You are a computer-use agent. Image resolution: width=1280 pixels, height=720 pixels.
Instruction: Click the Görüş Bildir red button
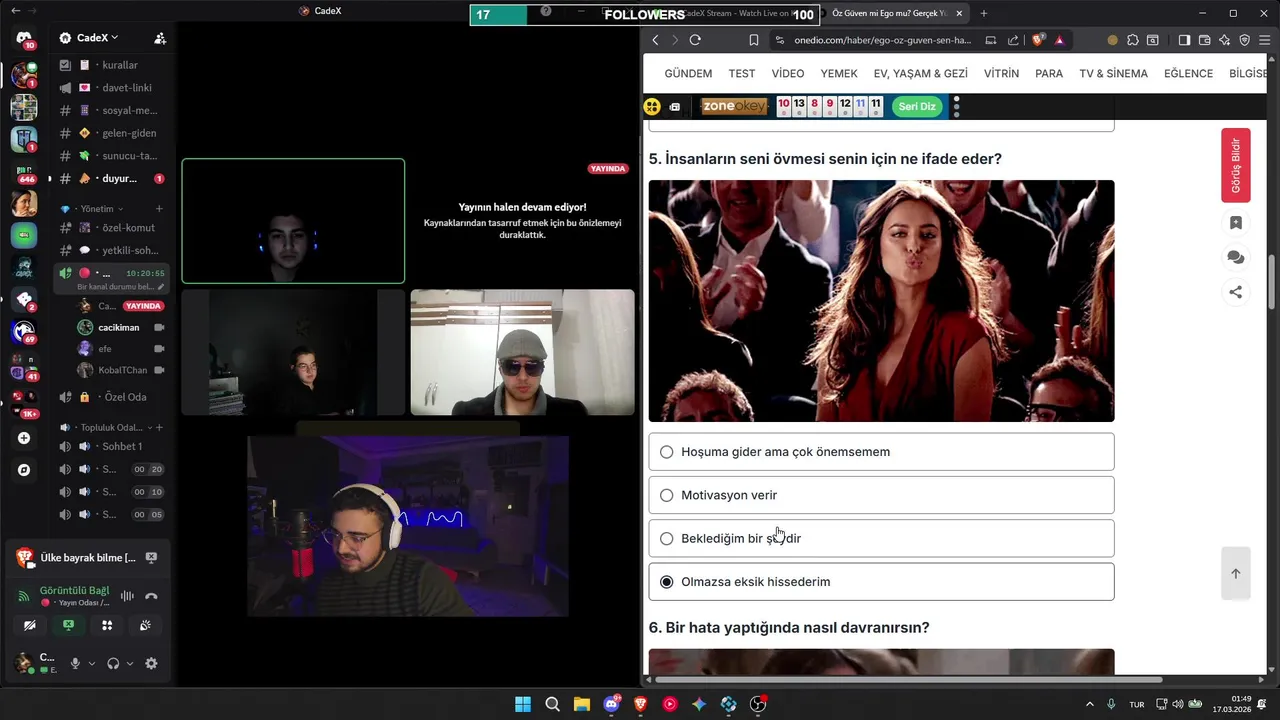pyautogui.click(x=1236, y=165)
